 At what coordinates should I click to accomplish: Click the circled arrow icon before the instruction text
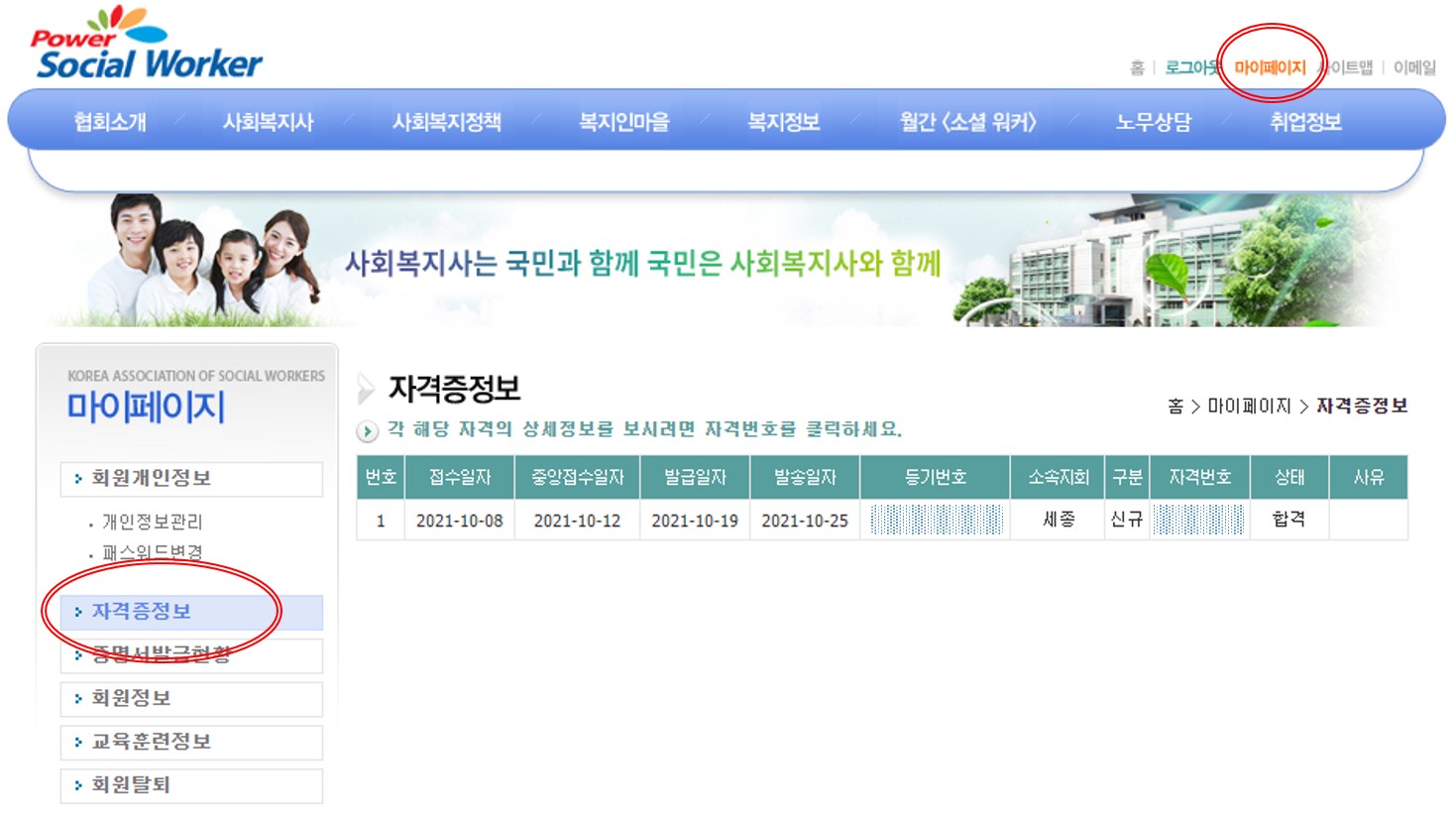click(367, 430)
